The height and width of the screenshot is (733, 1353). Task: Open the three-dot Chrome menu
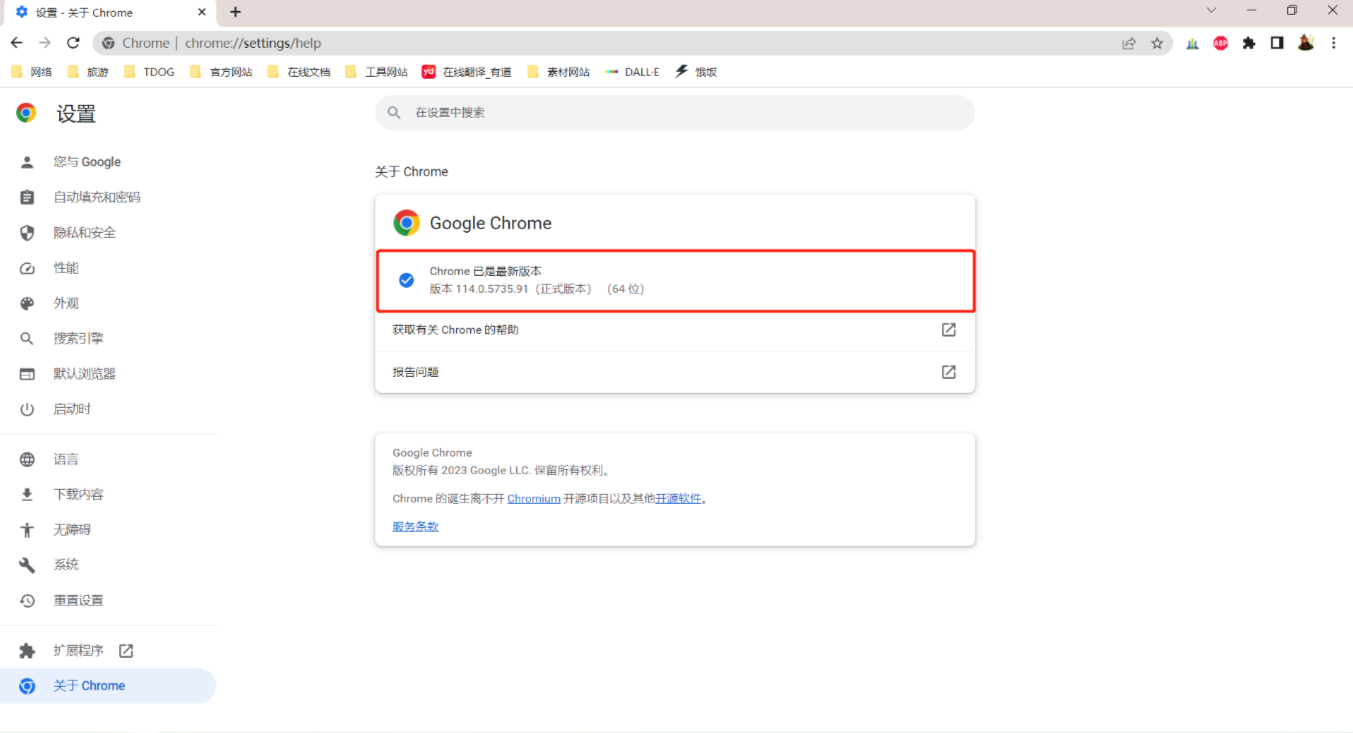tap(1334, 43)
